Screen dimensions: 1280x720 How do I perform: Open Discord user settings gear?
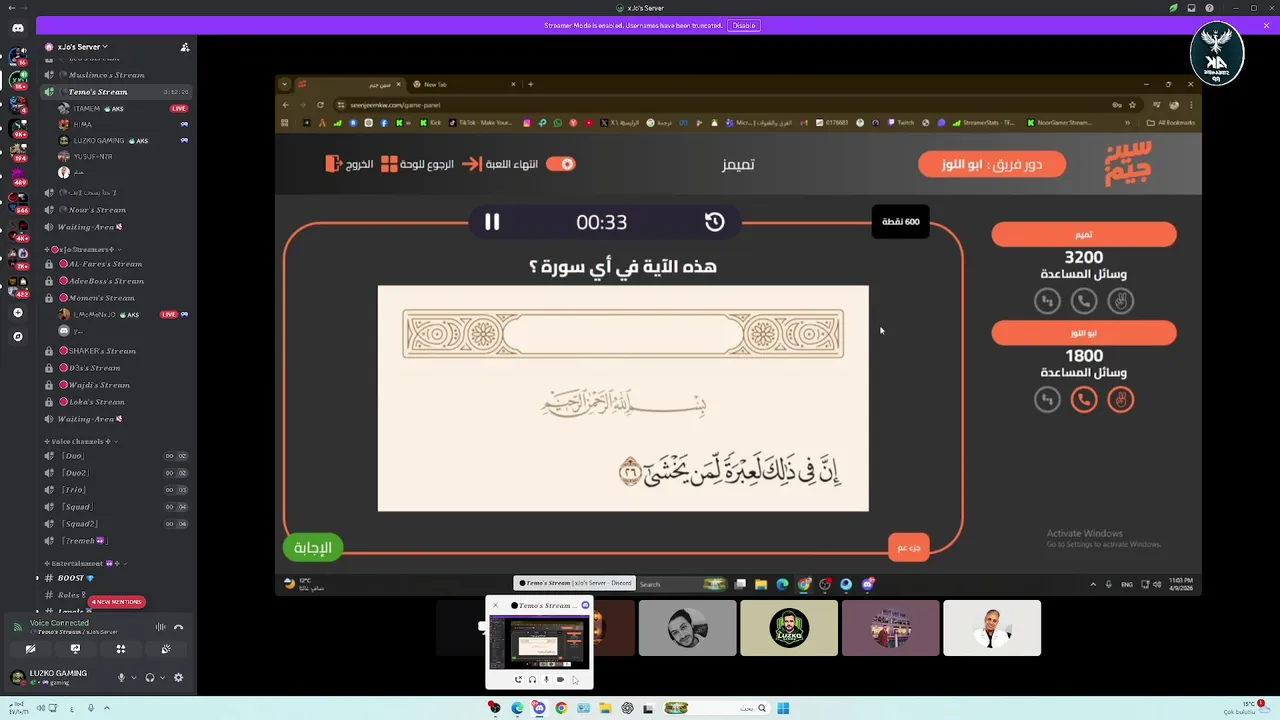[178, 677]
